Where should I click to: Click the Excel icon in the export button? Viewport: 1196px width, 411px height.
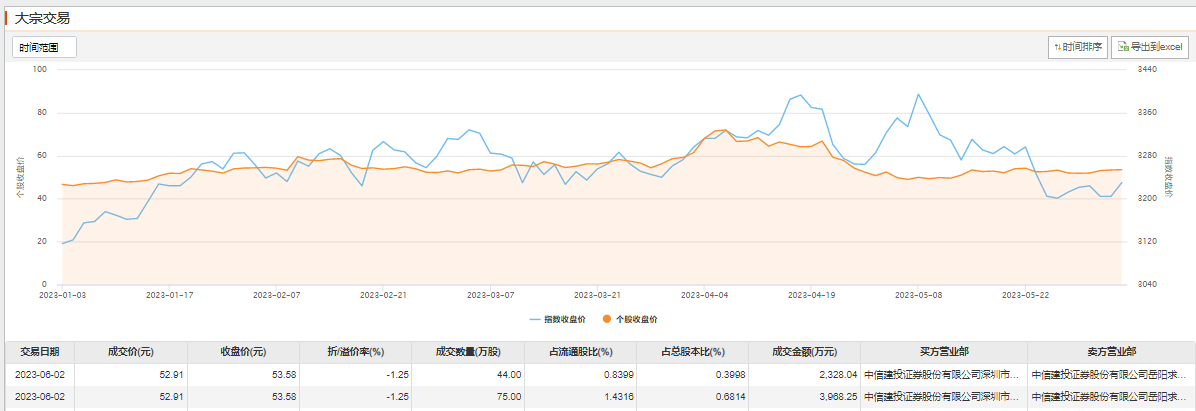pyautogui.click(x=1124, y=47)
